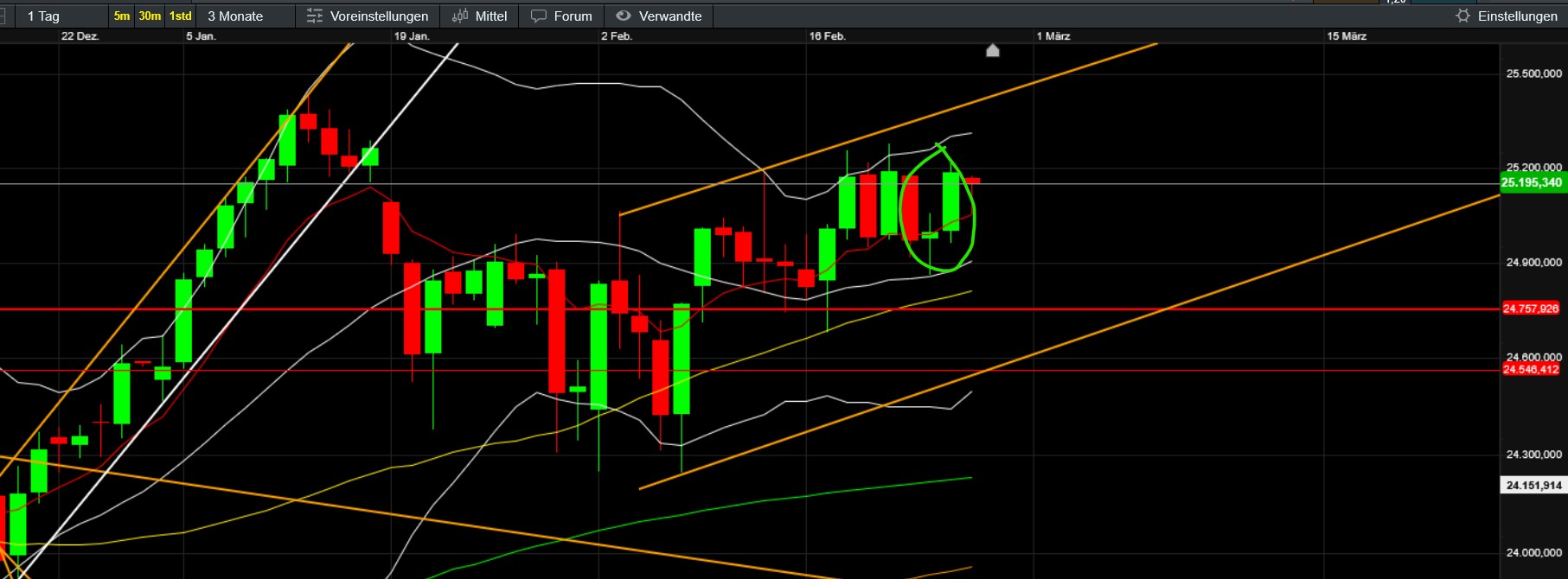Click the 2 Feb. date on time axis
The image size is (1568, 579).
click(617, 36)
